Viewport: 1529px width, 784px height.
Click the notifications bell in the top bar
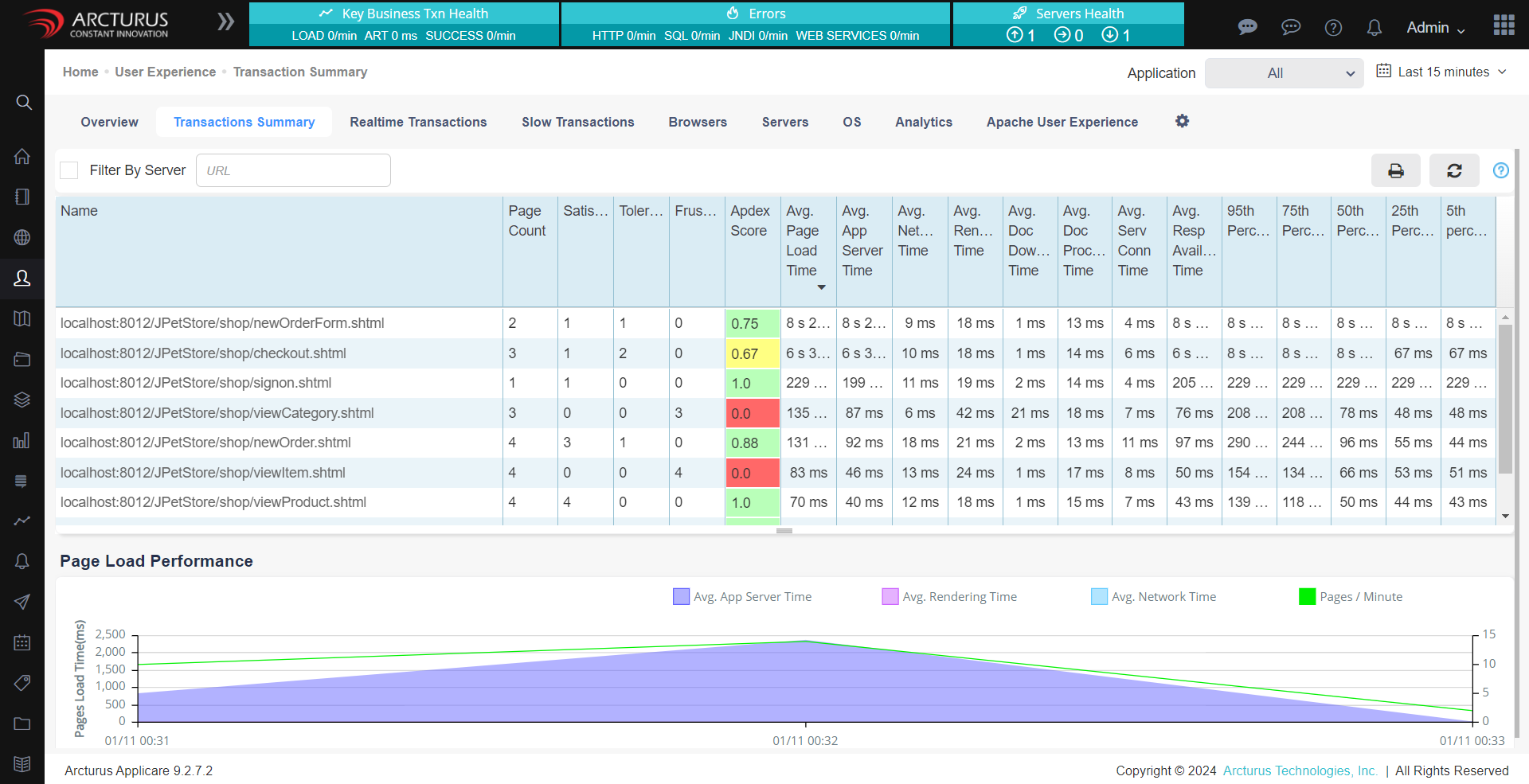click(1374, 27)
